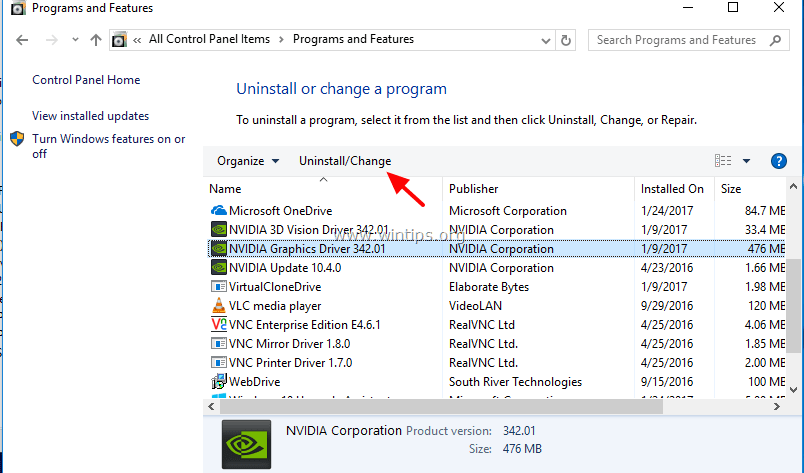Click the Programs and Features title bar icon

17,8
